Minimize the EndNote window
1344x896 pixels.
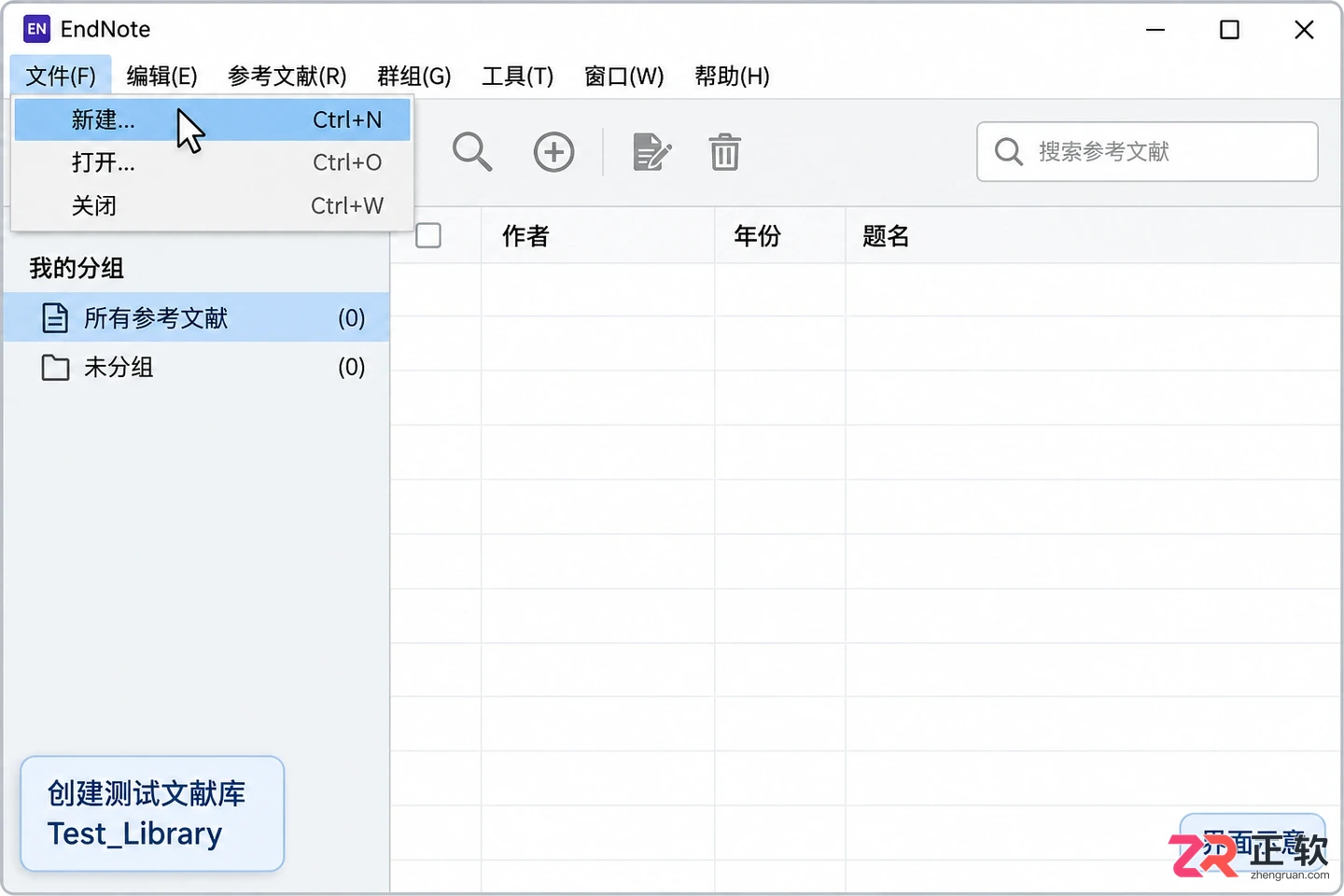tap(1155, 30)
